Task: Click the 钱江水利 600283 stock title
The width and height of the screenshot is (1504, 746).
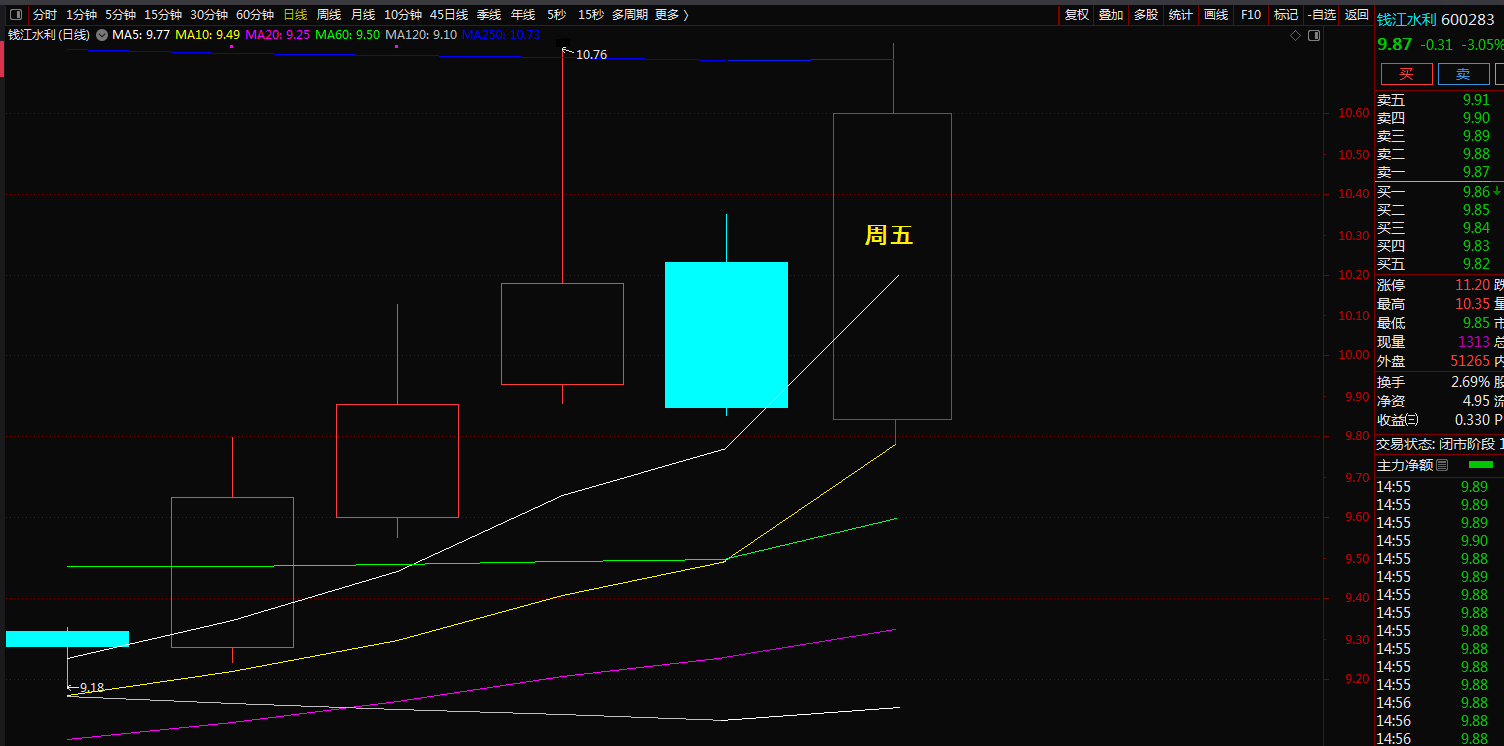Action: pyautogui.click(x=1435, y=19)
